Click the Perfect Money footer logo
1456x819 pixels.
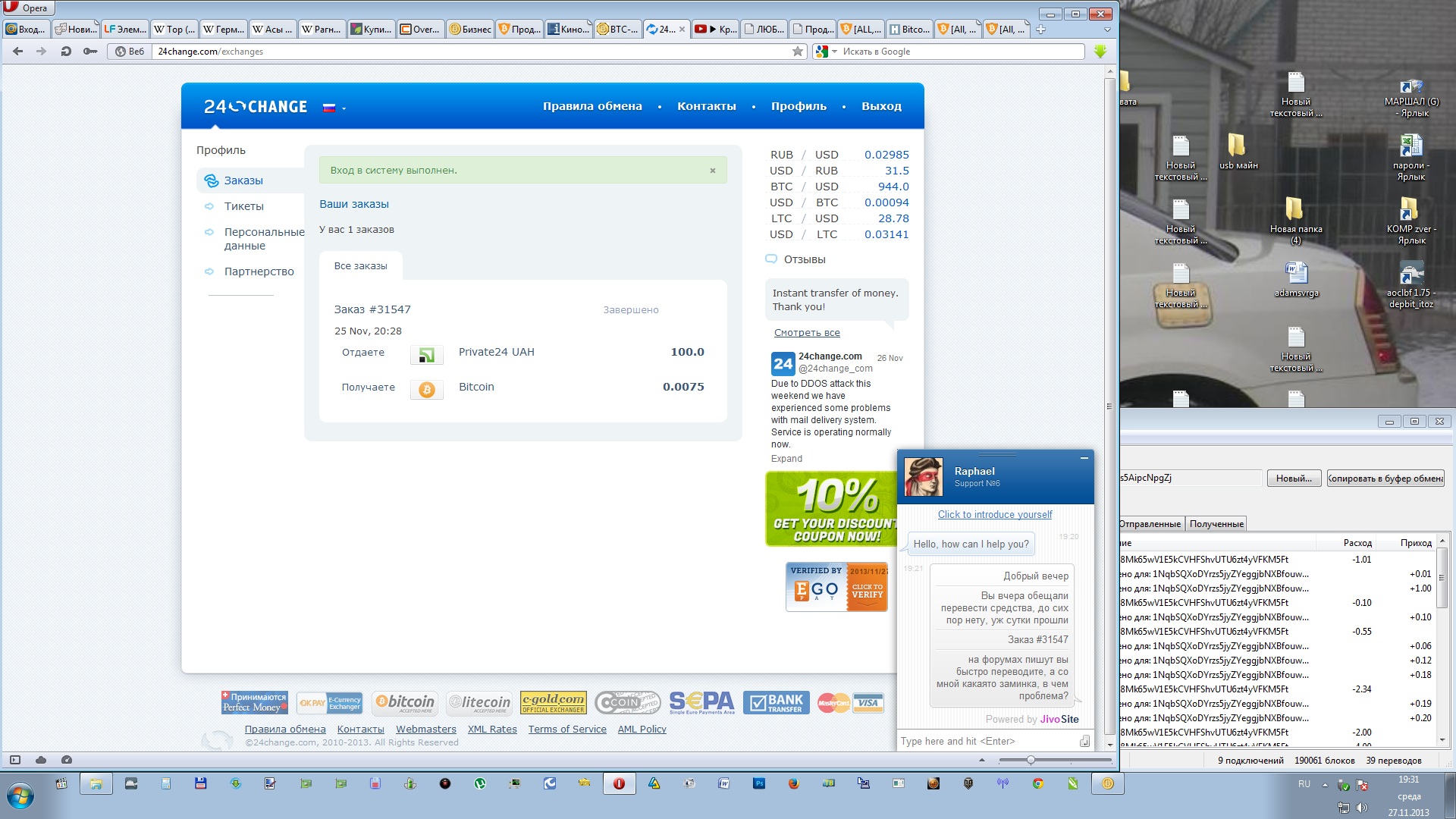pos(254,702)
